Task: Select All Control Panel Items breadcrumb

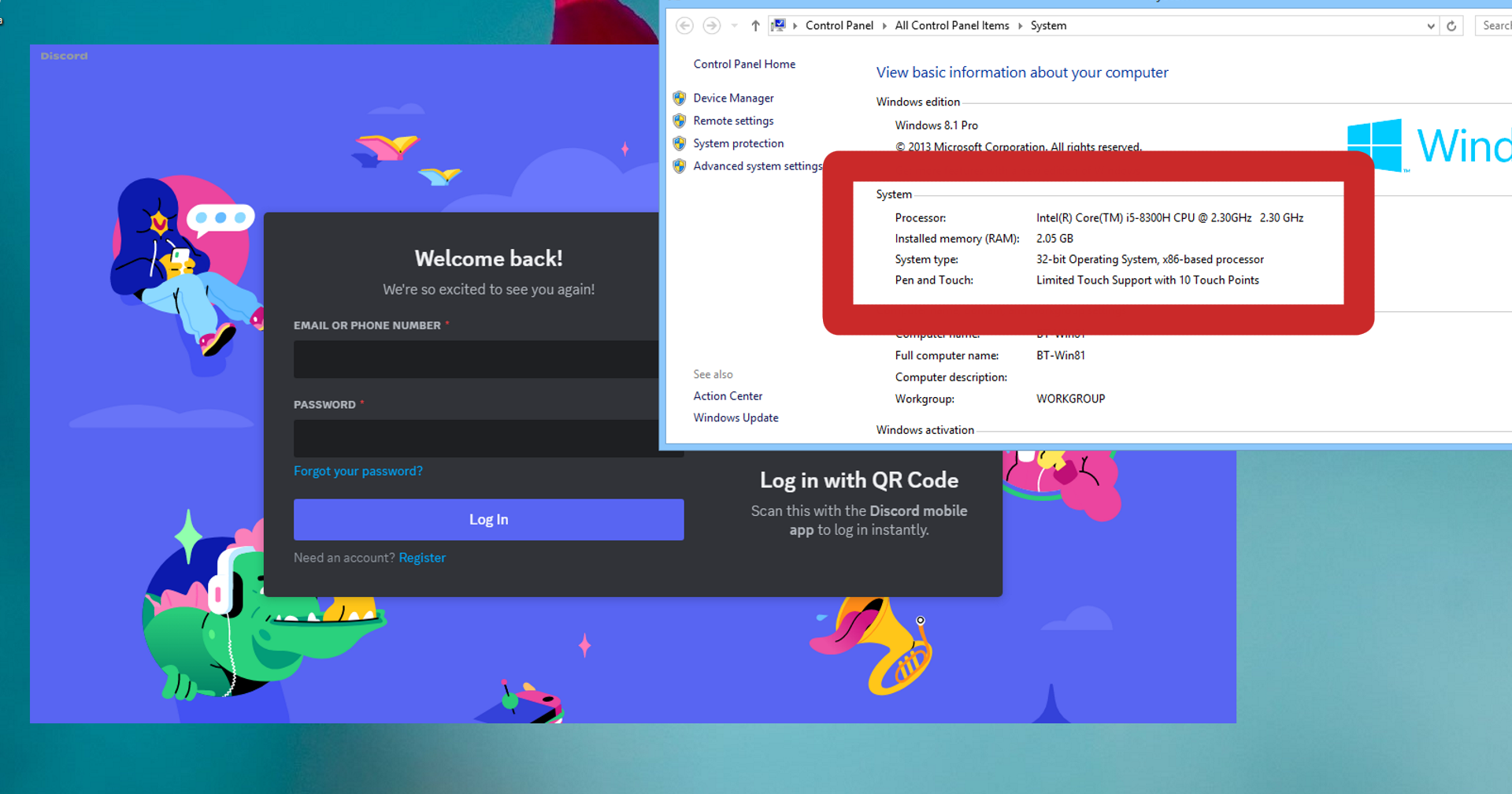Action: 951,26
